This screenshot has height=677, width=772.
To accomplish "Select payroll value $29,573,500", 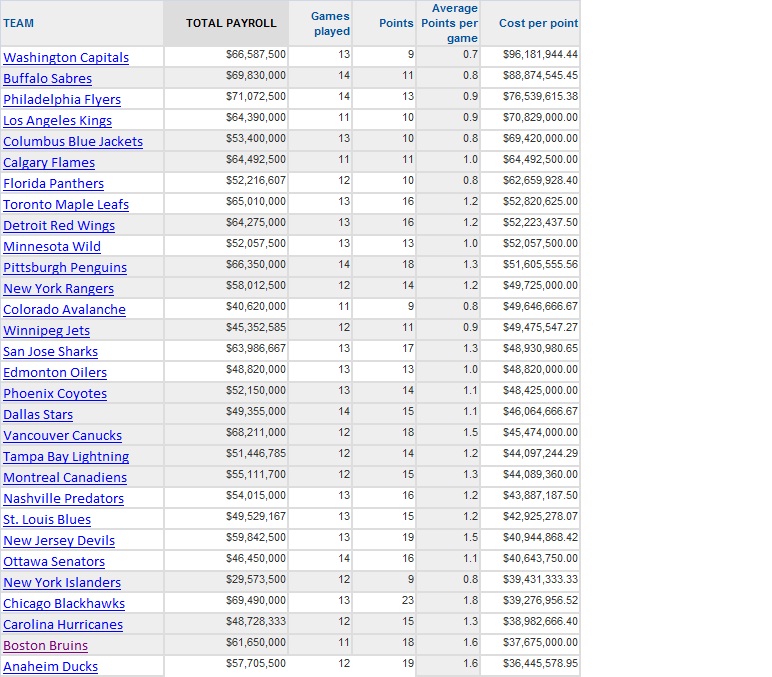I will click(x=256, y=579).
